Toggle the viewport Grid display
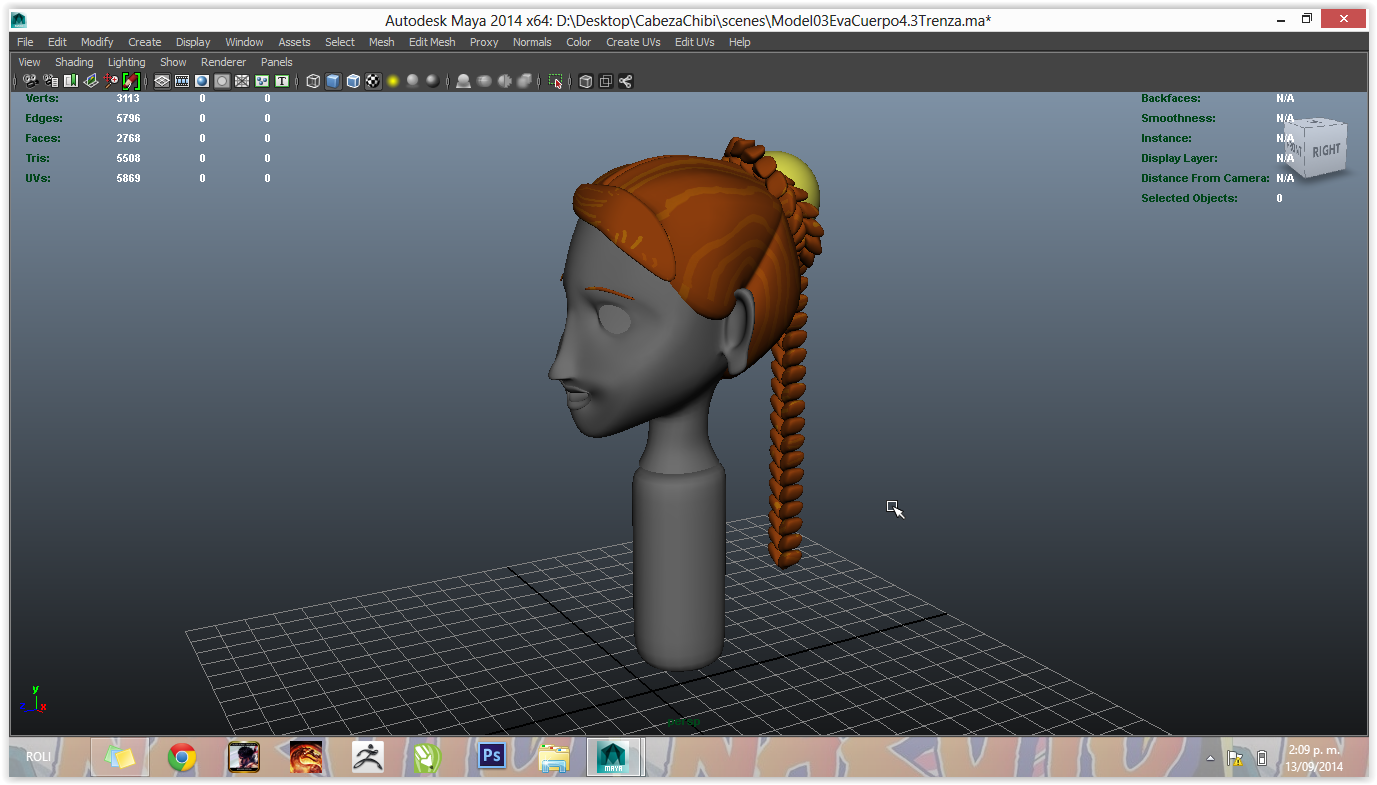The width and height of the screenshot is (1377, 785). coord(162,81)
